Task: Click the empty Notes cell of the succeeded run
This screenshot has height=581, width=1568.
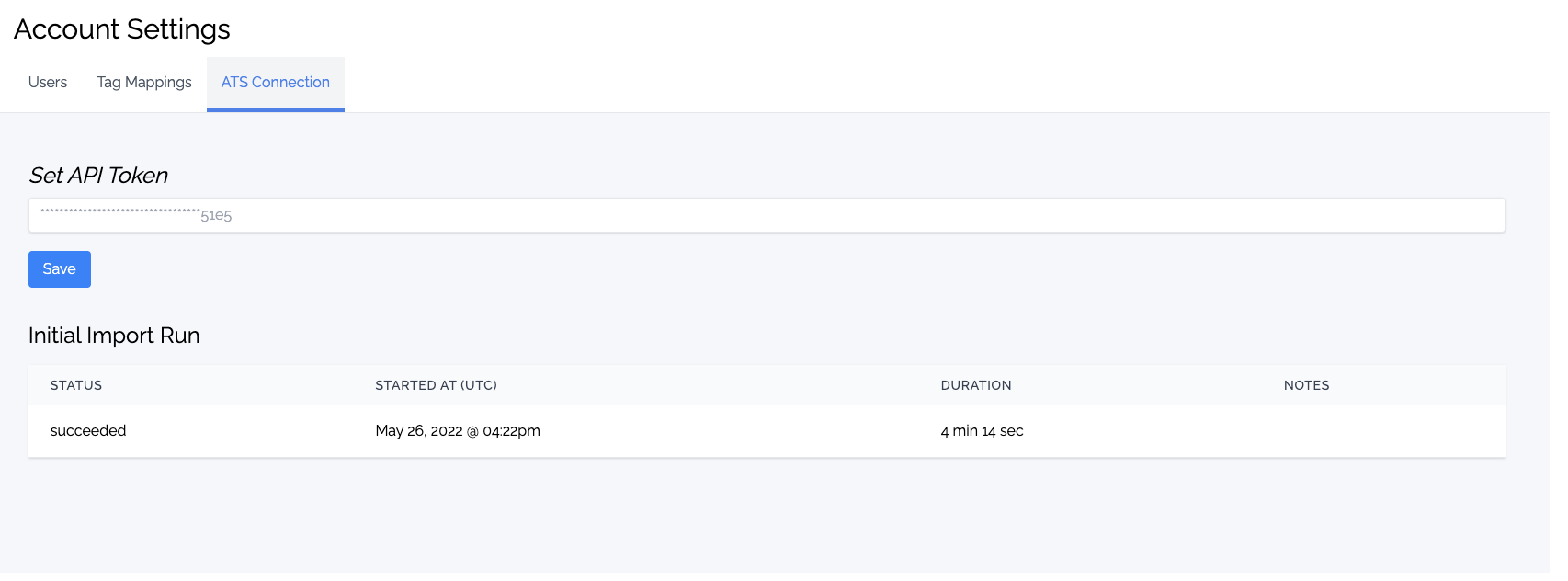Action: click(x=1379, y=431)
